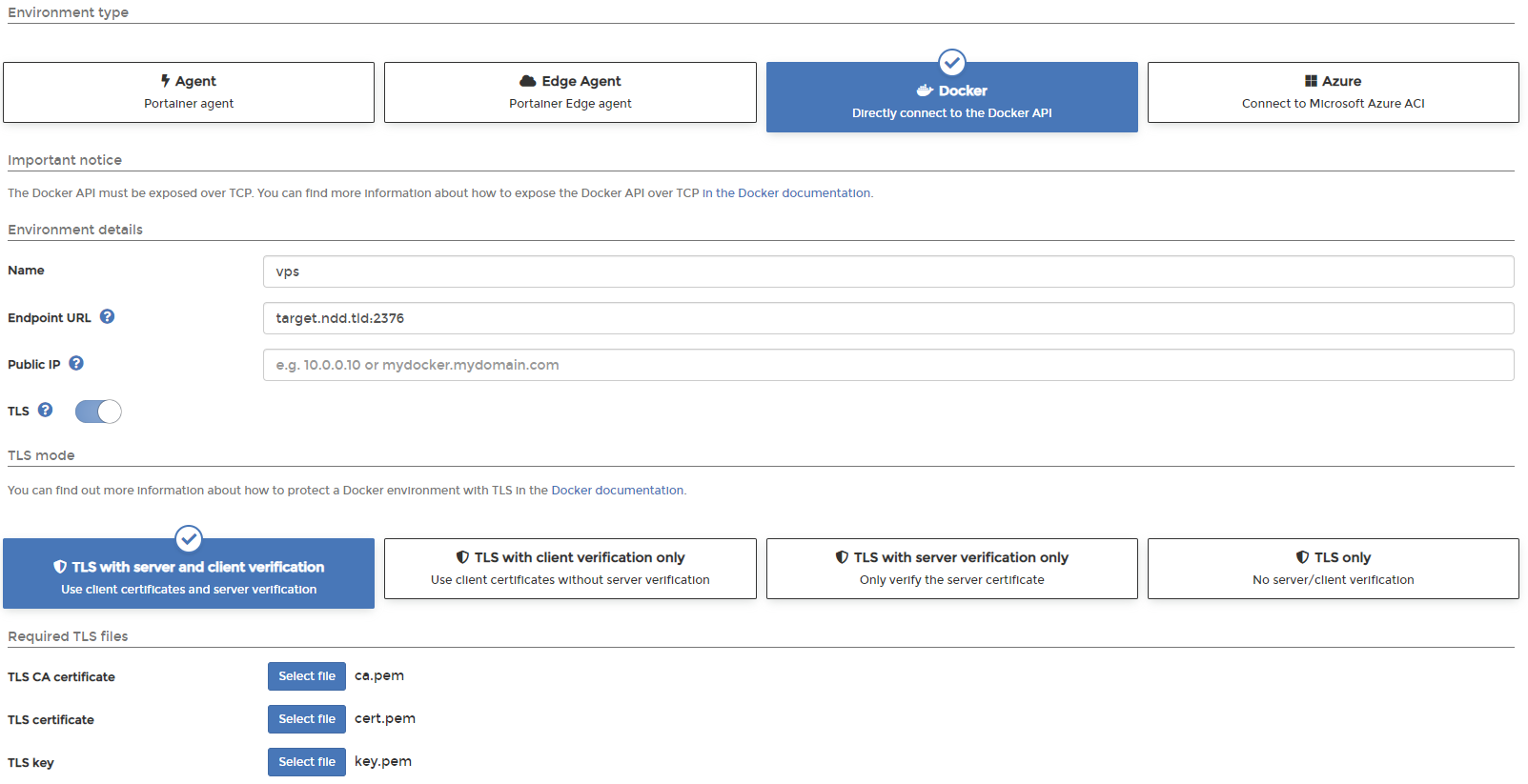Viewport: 1528px width, 784px height.
Task: Click the TLS help question mark icon
Action: click(45, 411)
